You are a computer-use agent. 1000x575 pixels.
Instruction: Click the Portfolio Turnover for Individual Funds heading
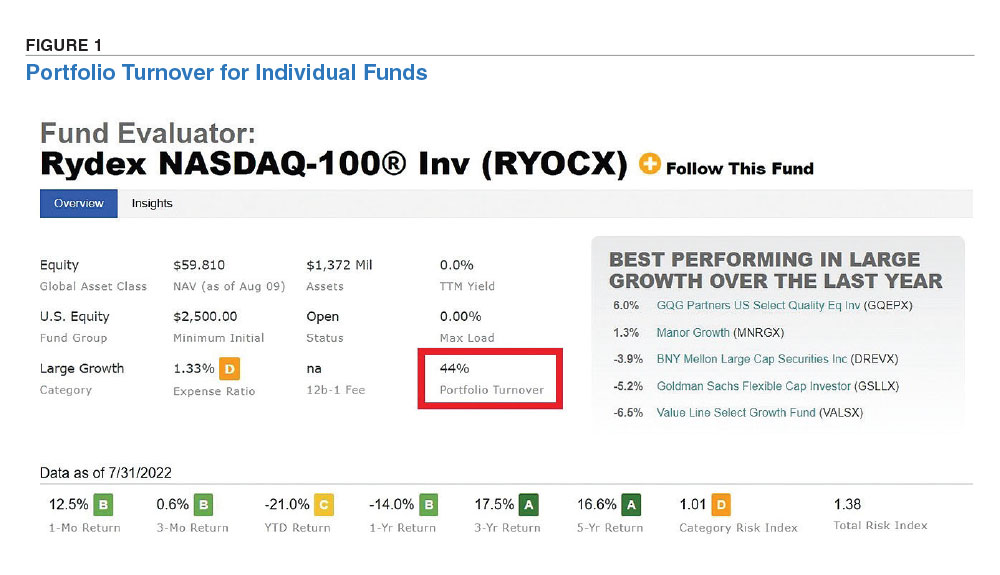(x=226, y=73)
